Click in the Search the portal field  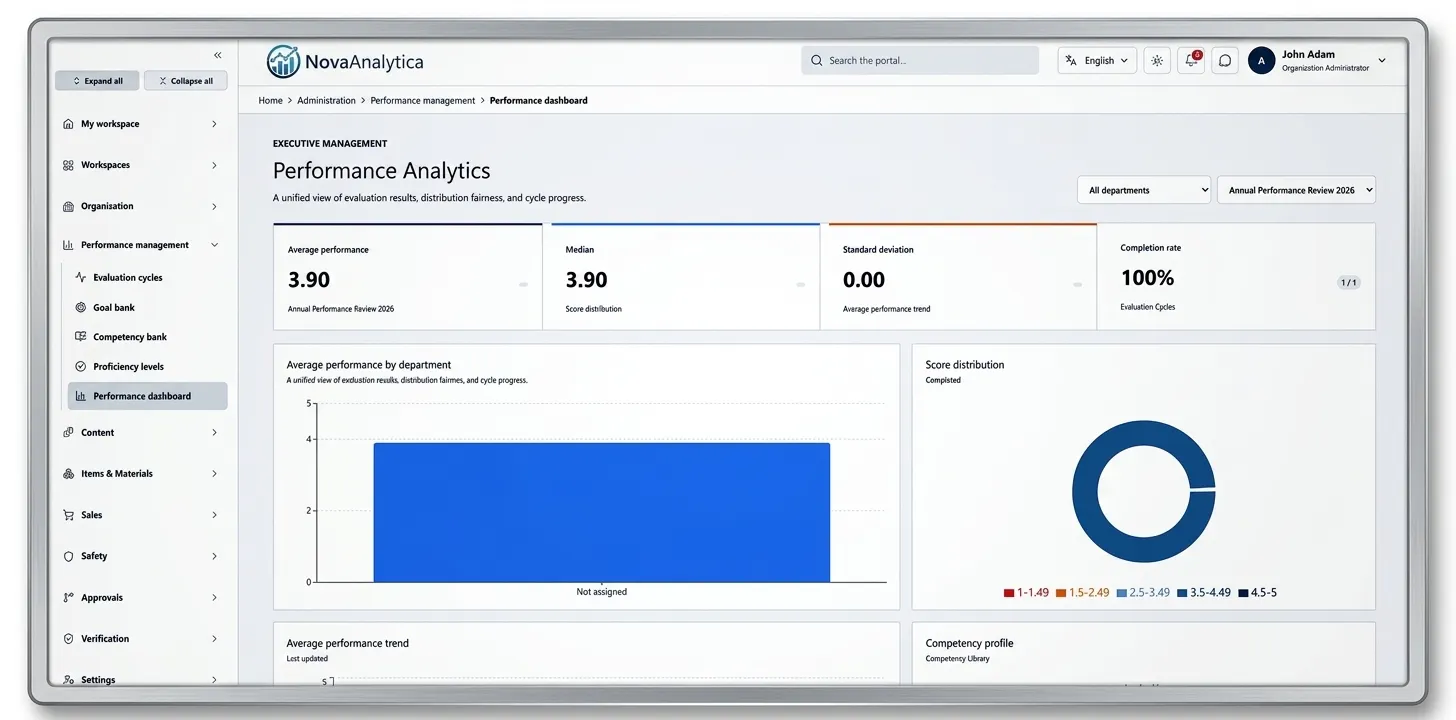pyautogui.click(x=920, y=61)
